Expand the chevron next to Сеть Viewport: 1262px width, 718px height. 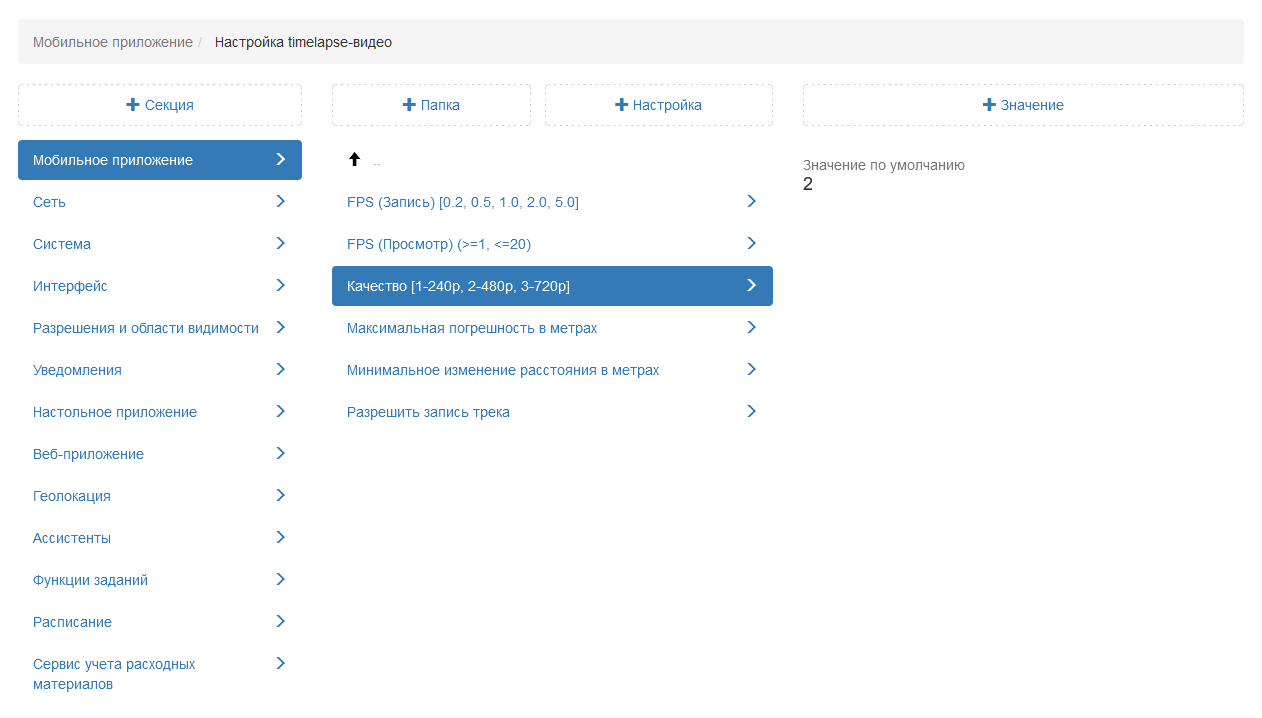pyautogui.click(x=280, y=202)
